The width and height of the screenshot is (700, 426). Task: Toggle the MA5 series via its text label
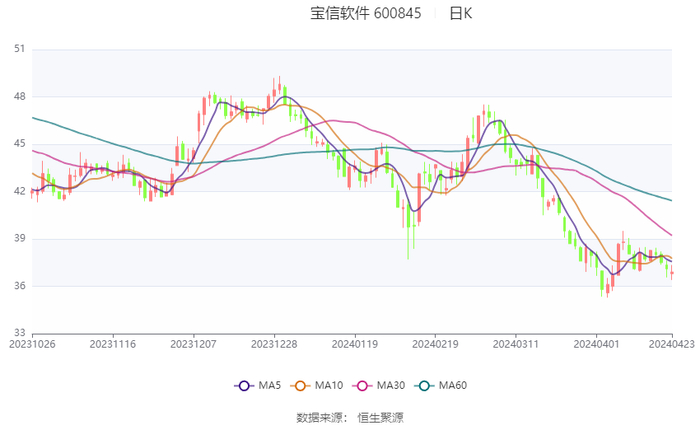coord(270,386)
